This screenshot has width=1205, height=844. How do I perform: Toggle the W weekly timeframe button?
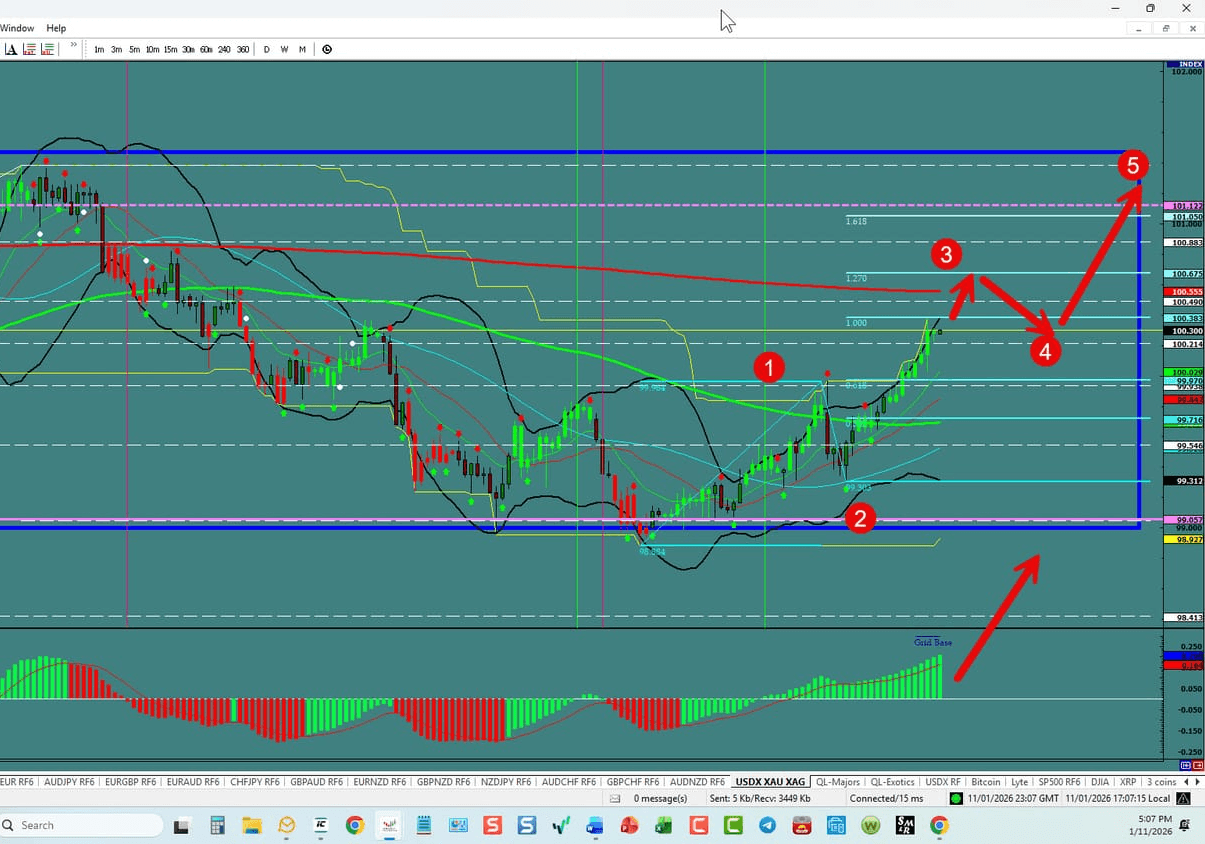pos(284,49)
